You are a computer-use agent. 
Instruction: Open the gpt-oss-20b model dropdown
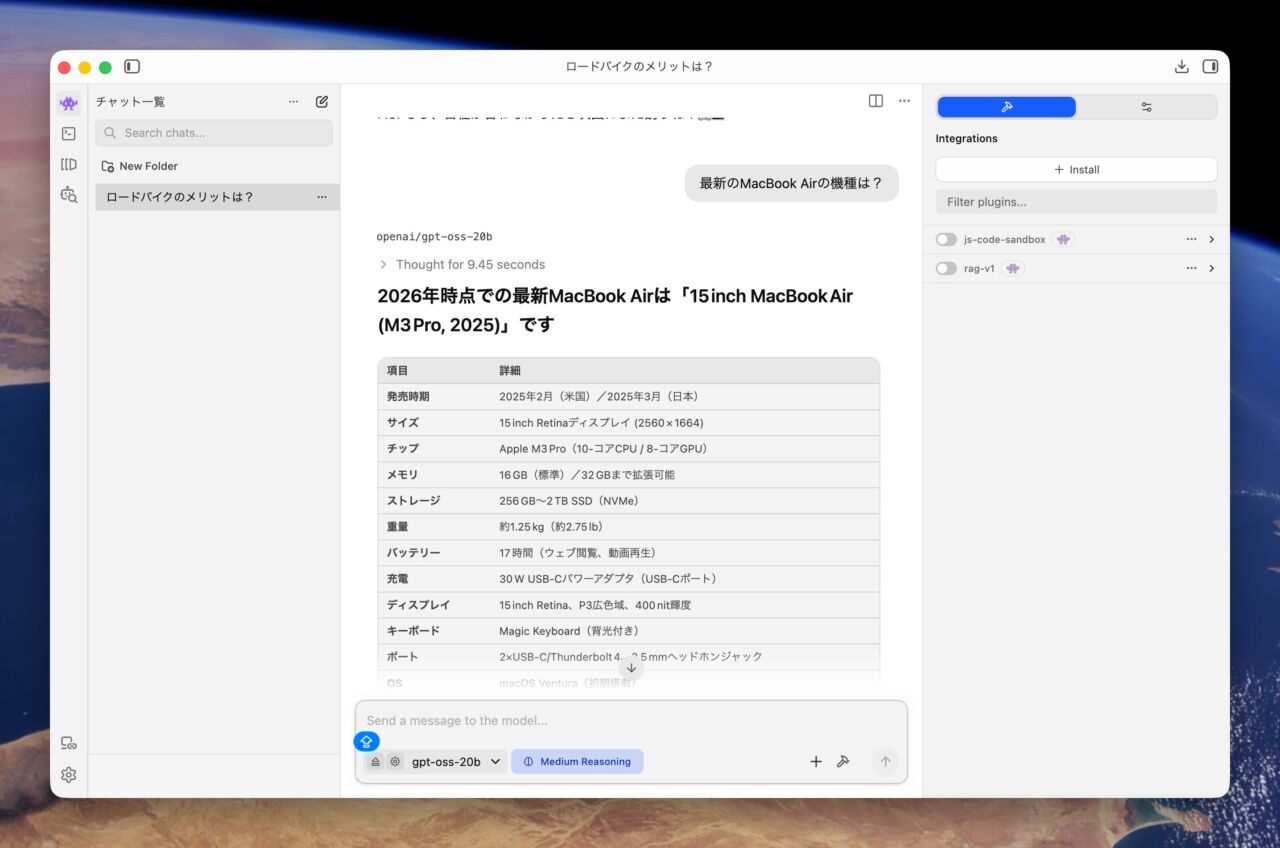click(x=456, y=762)
